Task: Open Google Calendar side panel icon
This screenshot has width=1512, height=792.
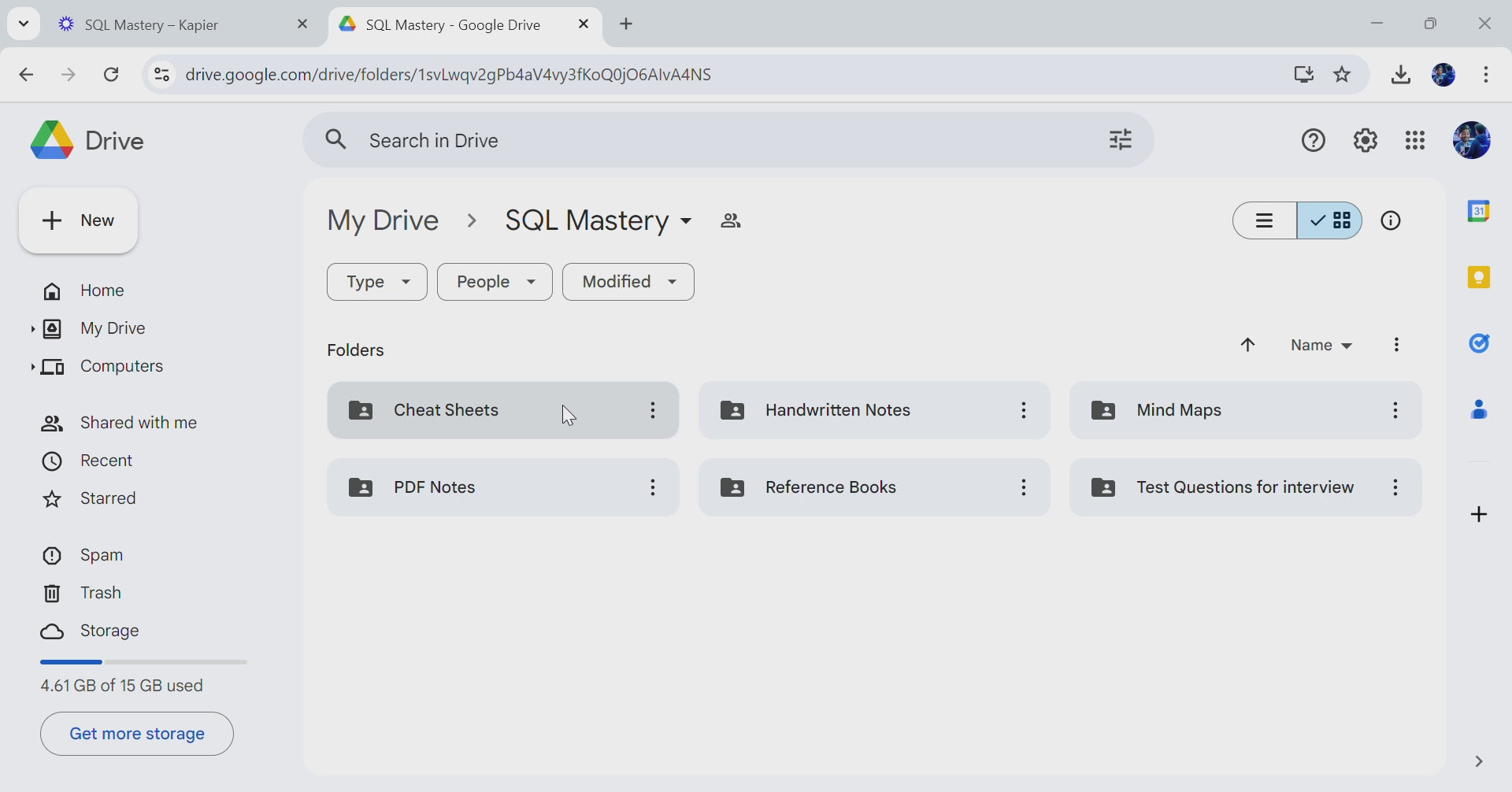Action: click(x=1478, y=211)
